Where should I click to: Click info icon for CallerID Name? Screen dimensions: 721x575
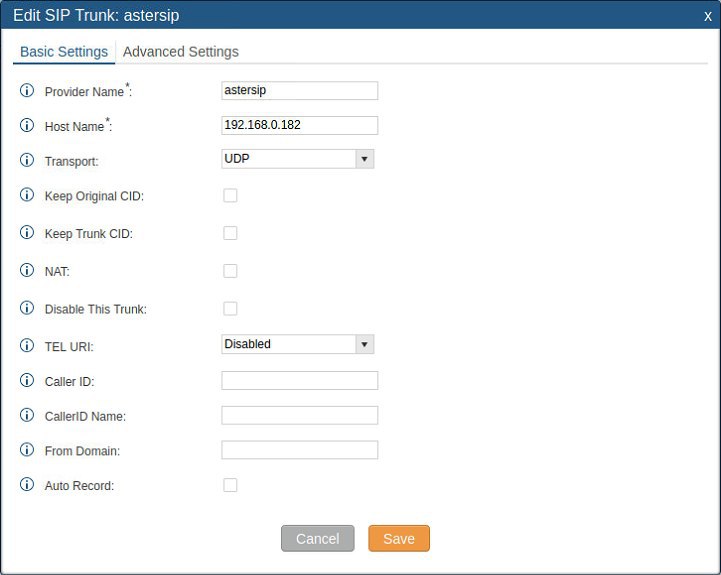click(x=27, y=415)
